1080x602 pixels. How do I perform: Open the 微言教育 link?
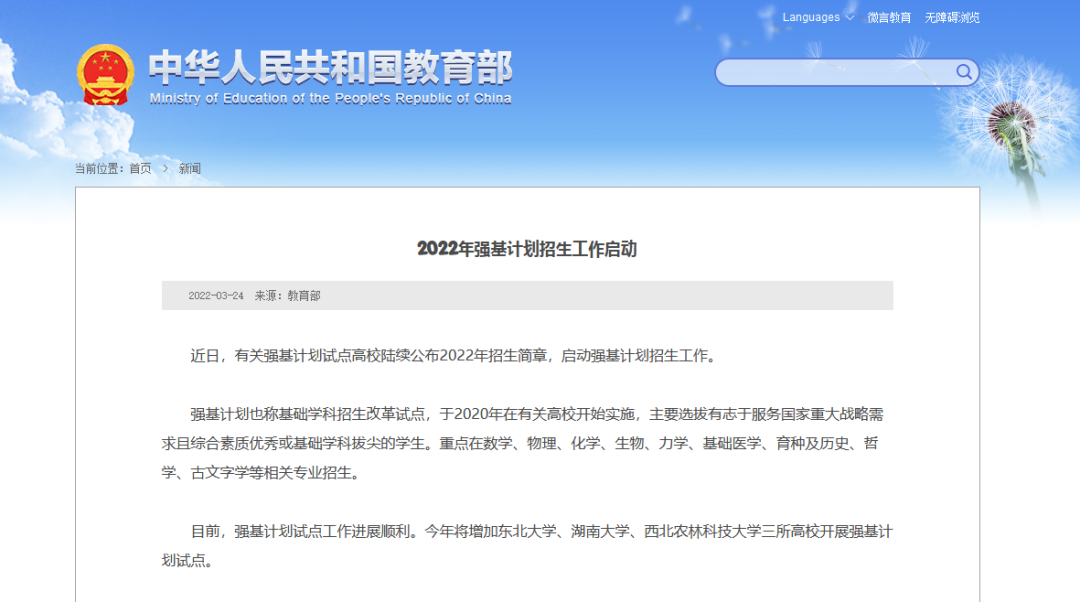coord(889,18)
